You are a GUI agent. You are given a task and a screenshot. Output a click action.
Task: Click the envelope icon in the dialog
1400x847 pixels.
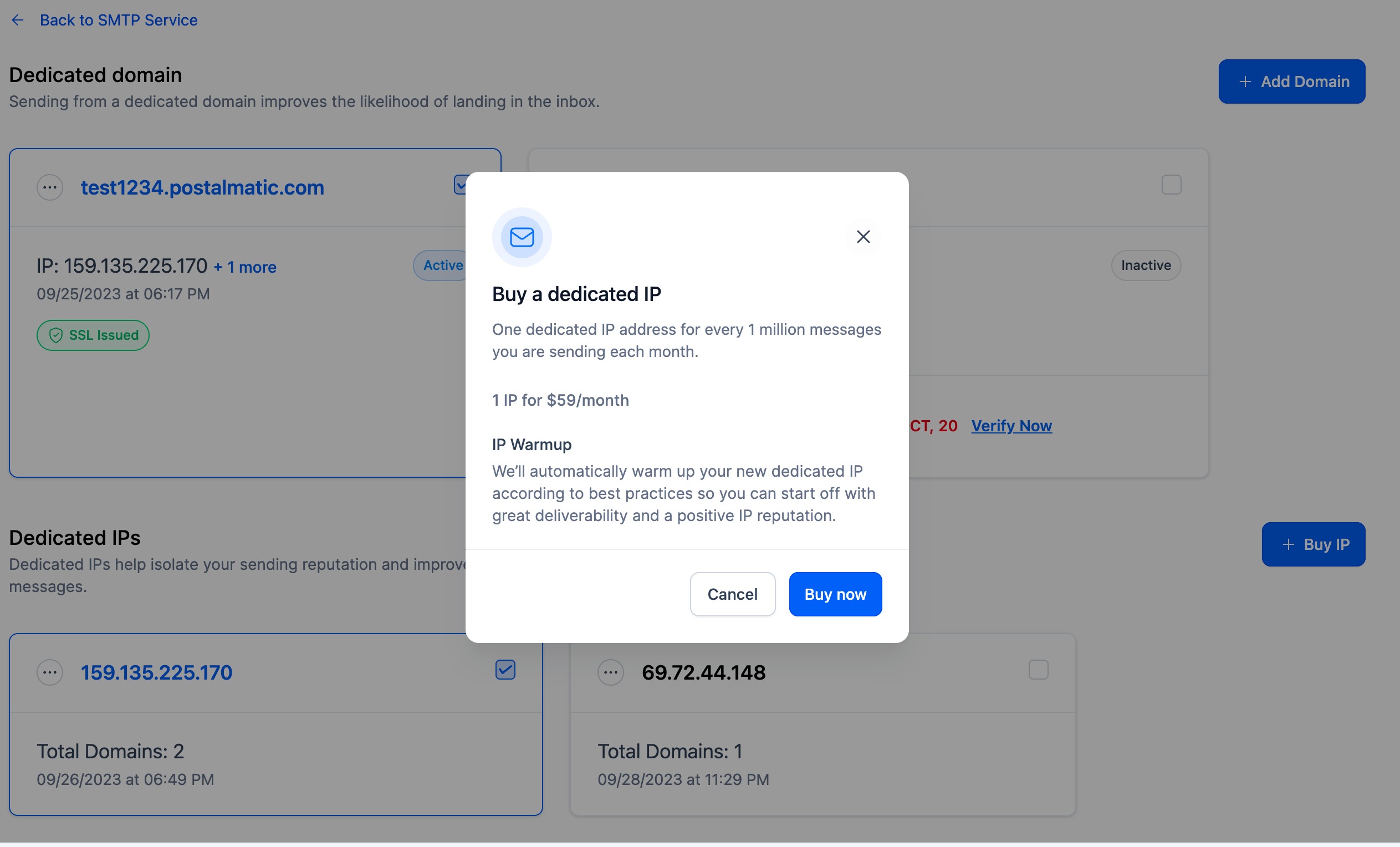coord(522,237)
